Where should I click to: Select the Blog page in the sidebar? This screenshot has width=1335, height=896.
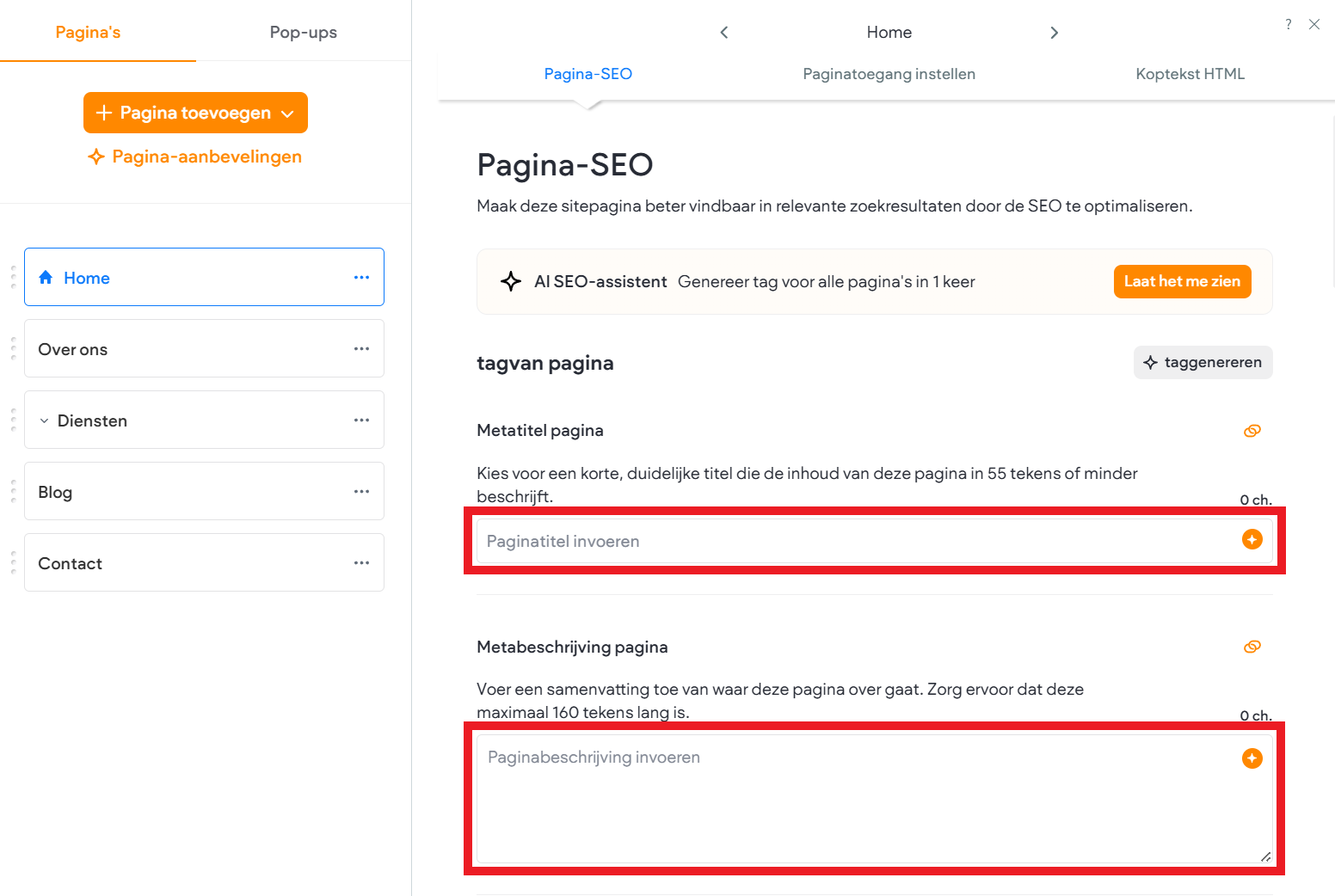pos(172,491)
